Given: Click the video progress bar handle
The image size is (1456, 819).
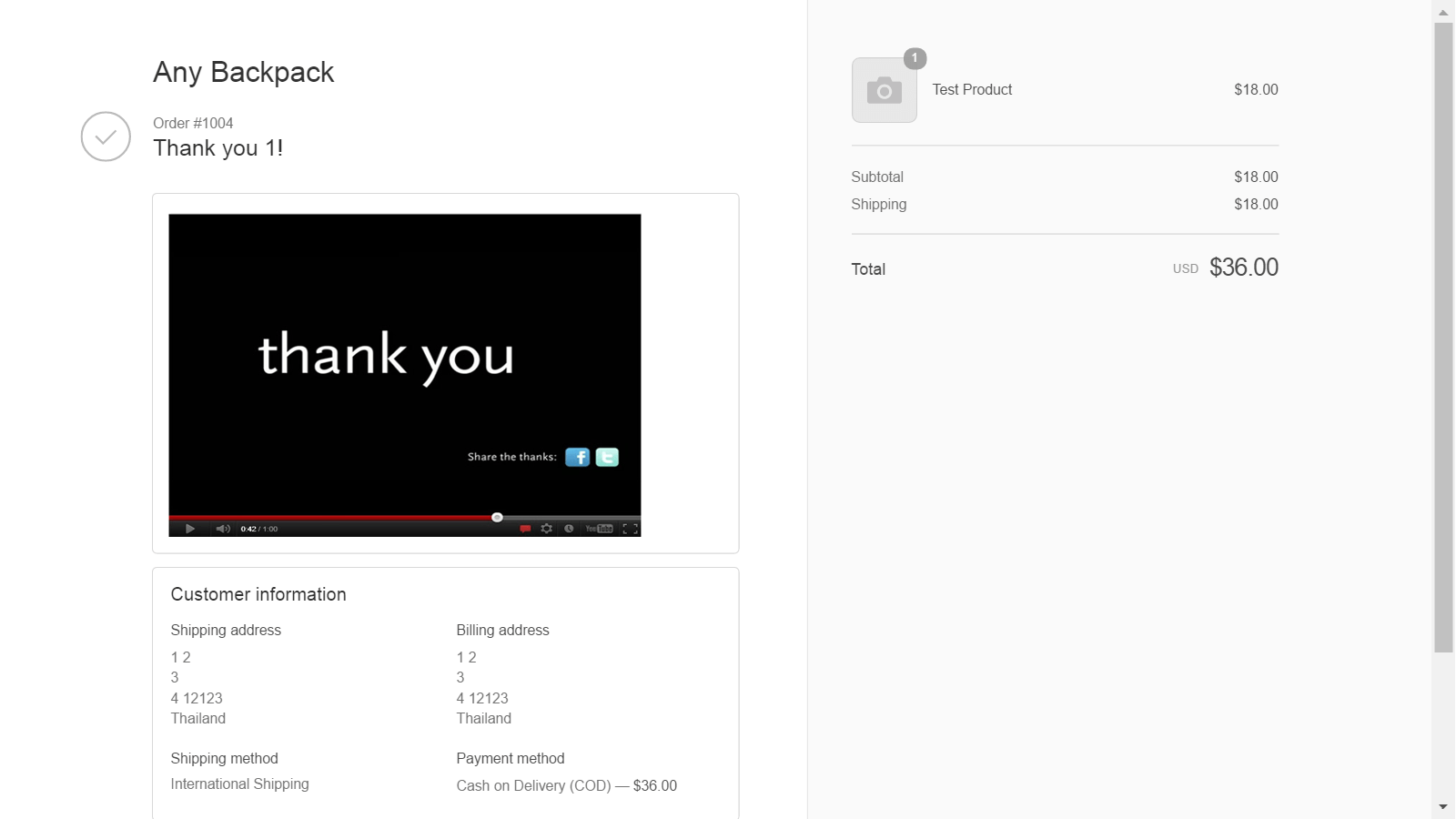Looking at the screenshot, I should coord(497,517).
